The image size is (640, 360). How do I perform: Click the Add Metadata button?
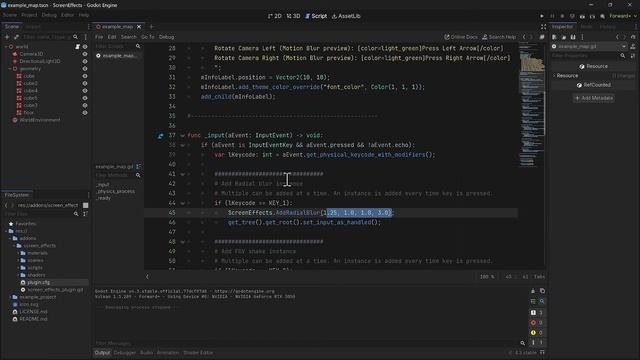click(x=593, y=98)
